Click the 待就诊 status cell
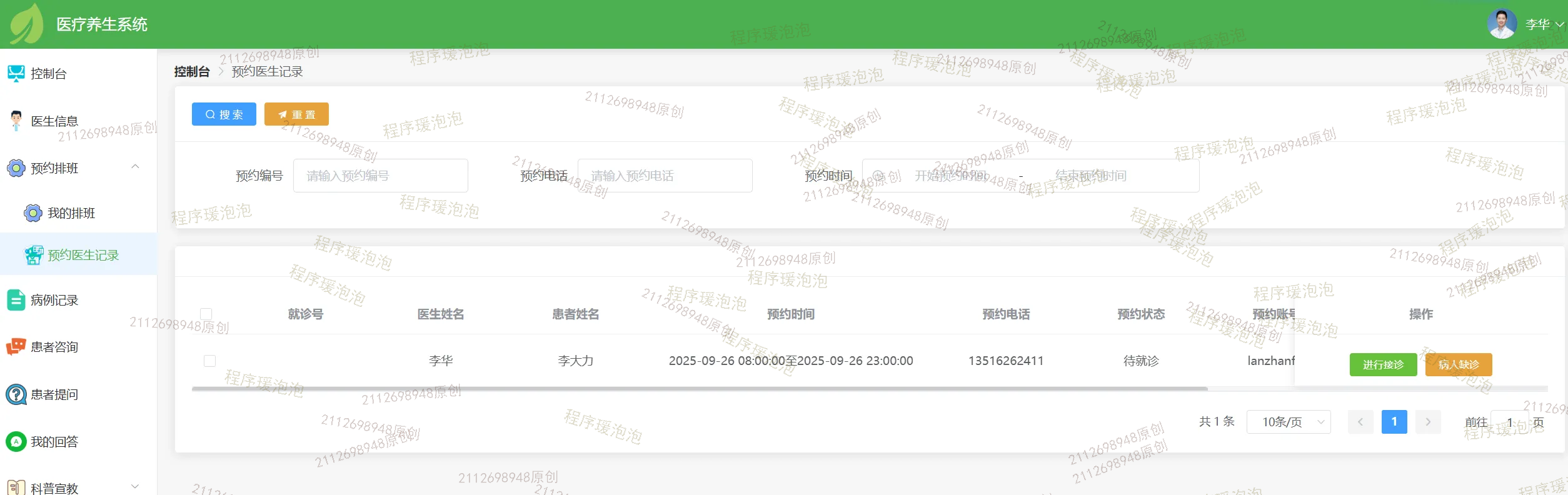 click(x=1141, y=361)
